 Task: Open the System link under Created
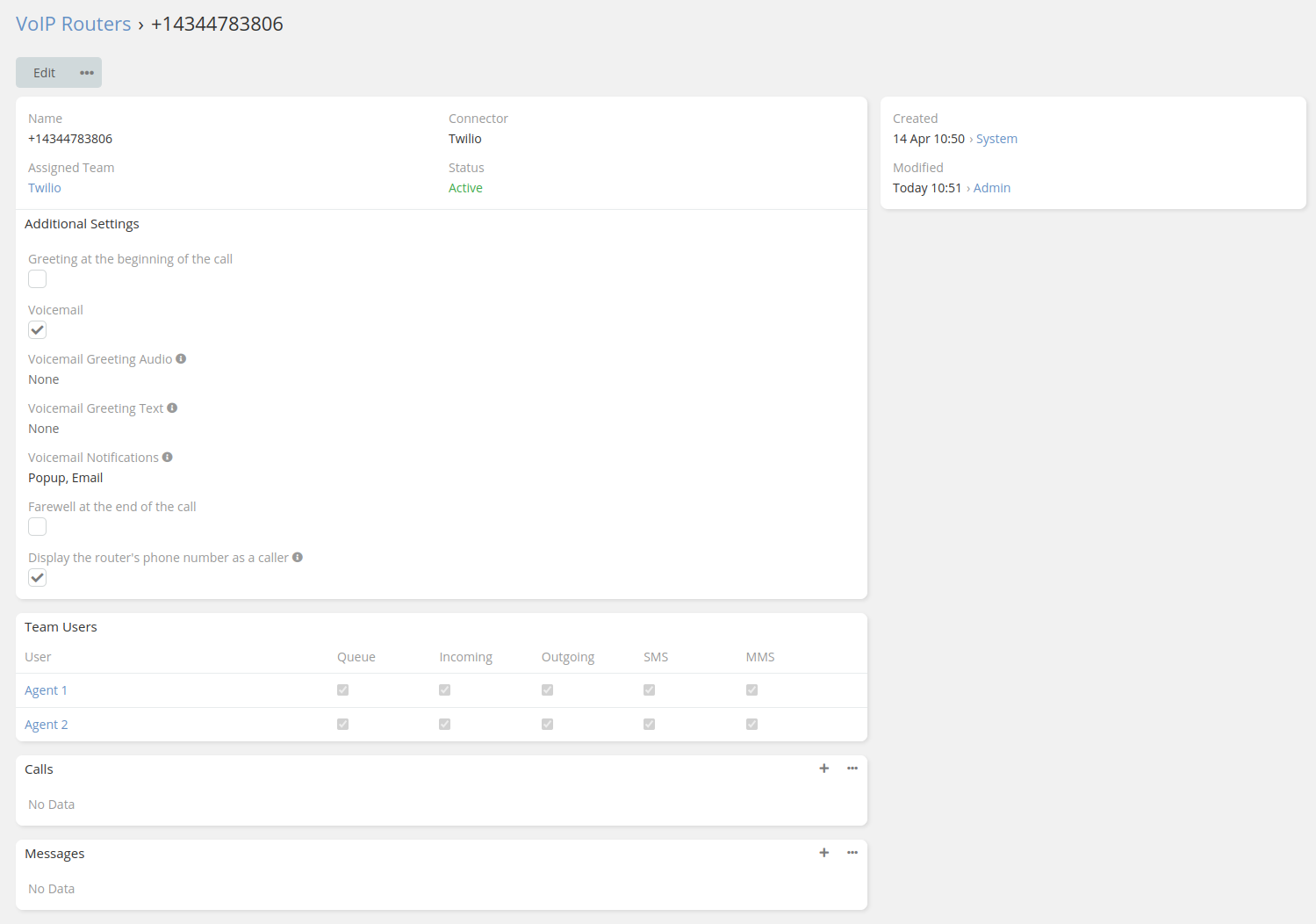[x=996, y=138]
